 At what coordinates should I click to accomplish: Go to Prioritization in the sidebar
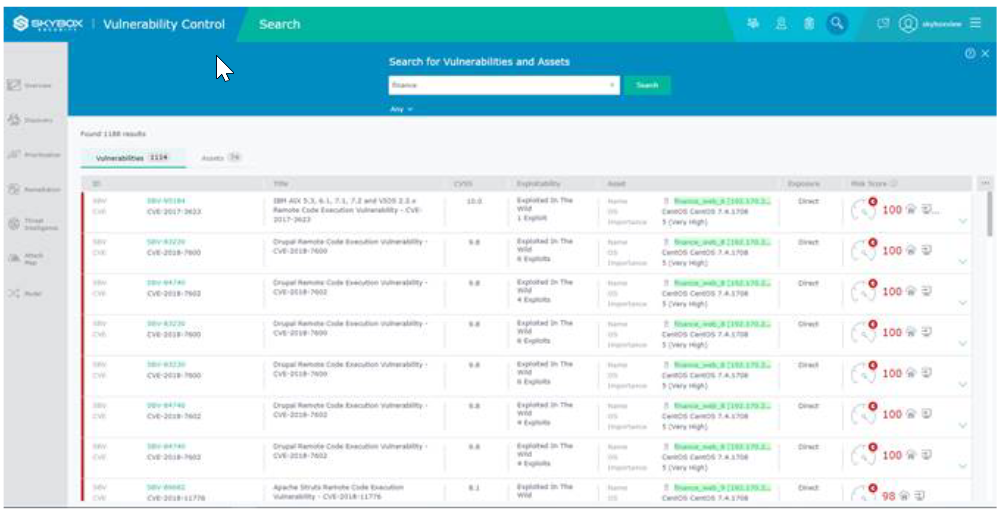click(x=29, y=155)
